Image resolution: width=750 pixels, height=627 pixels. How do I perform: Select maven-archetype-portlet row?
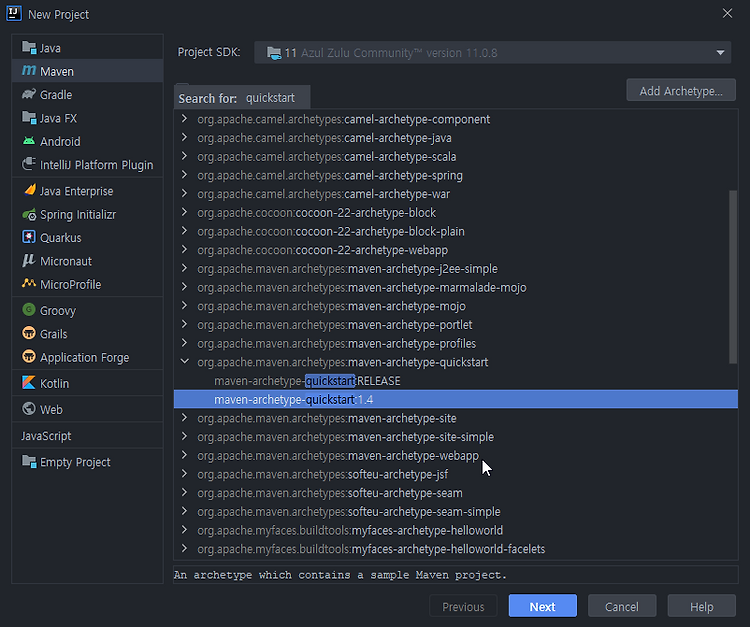click(x=455, y=324)
